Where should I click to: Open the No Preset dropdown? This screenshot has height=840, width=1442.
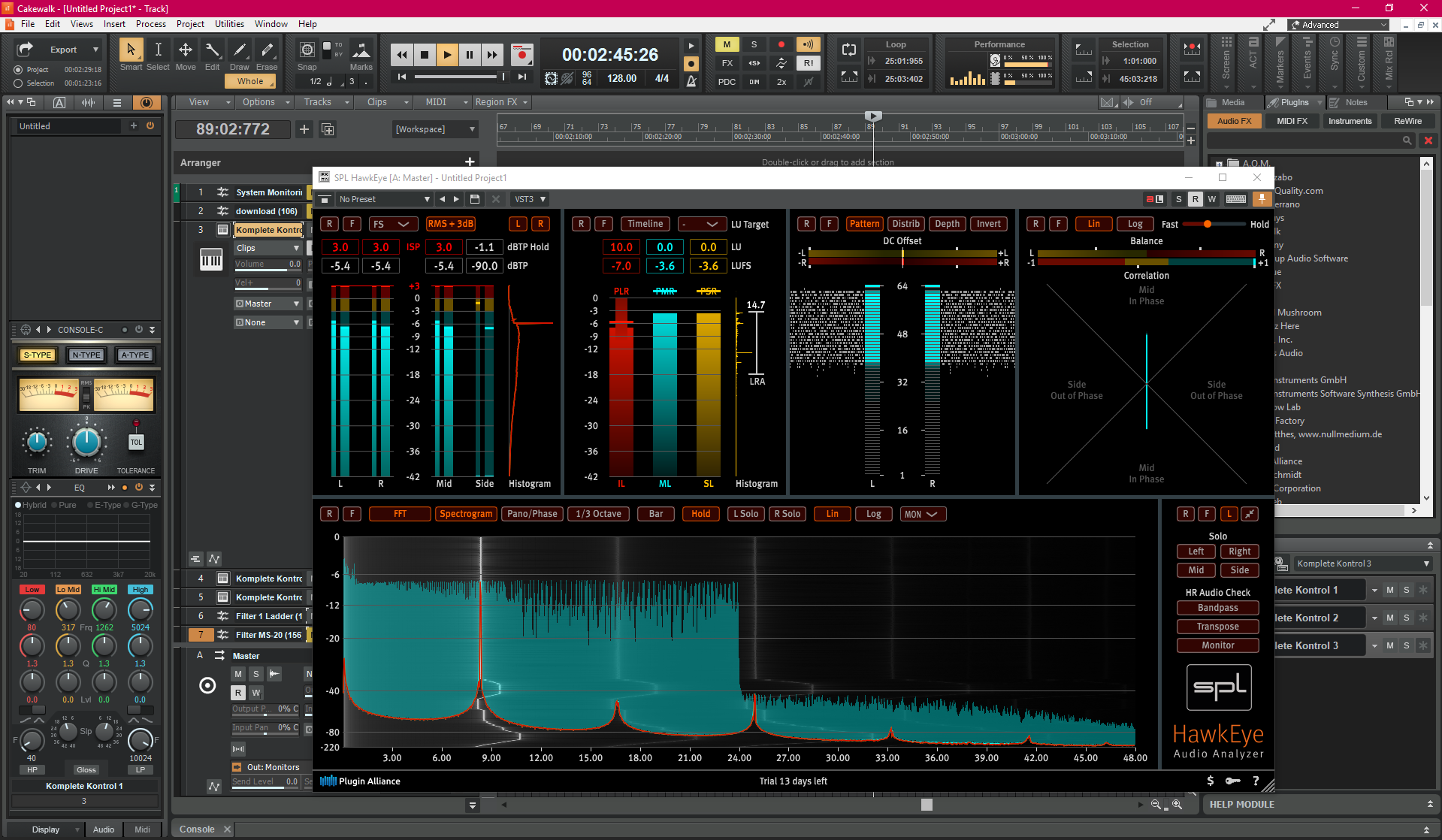[383, 199]
